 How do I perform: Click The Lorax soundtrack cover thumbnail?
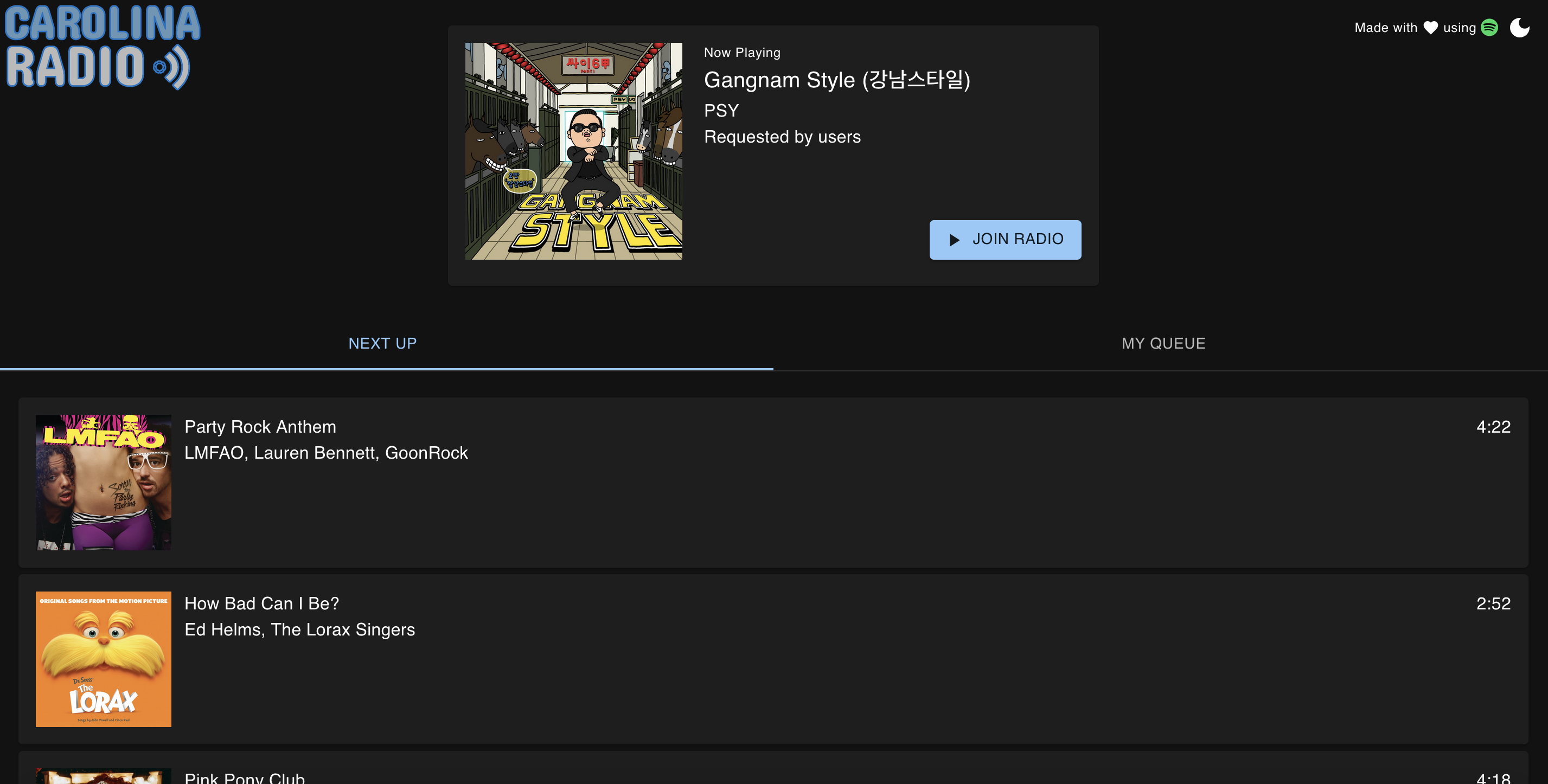point(104,658)
